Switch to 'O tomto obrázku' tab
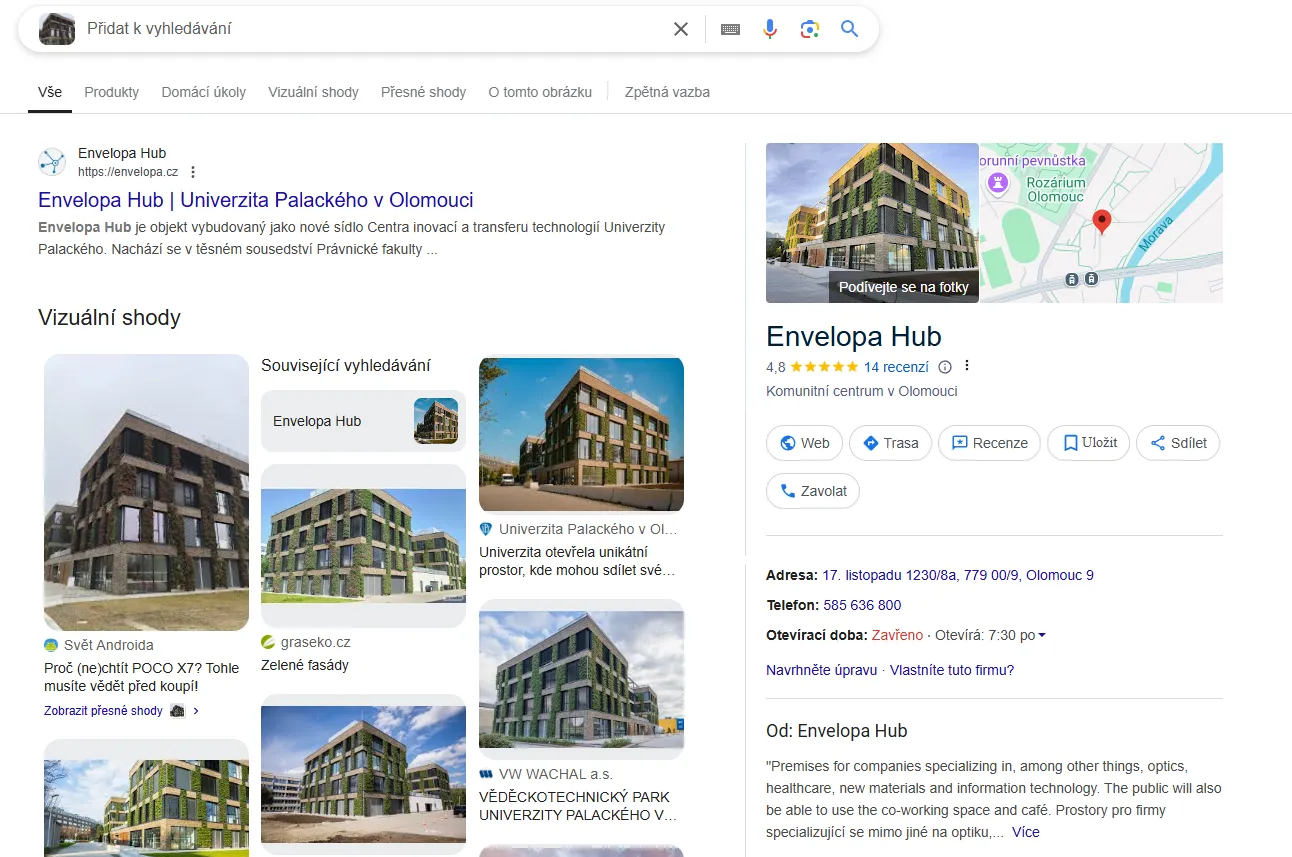1292x857 pixels. click(540, 92)
